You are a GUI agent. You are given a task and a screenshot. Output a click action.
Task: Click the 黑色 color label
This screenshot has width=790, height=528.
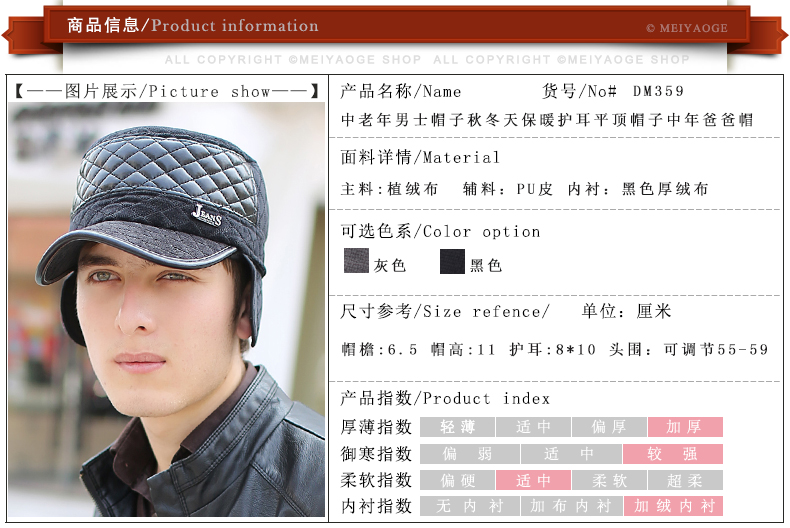tap(486, 266)
